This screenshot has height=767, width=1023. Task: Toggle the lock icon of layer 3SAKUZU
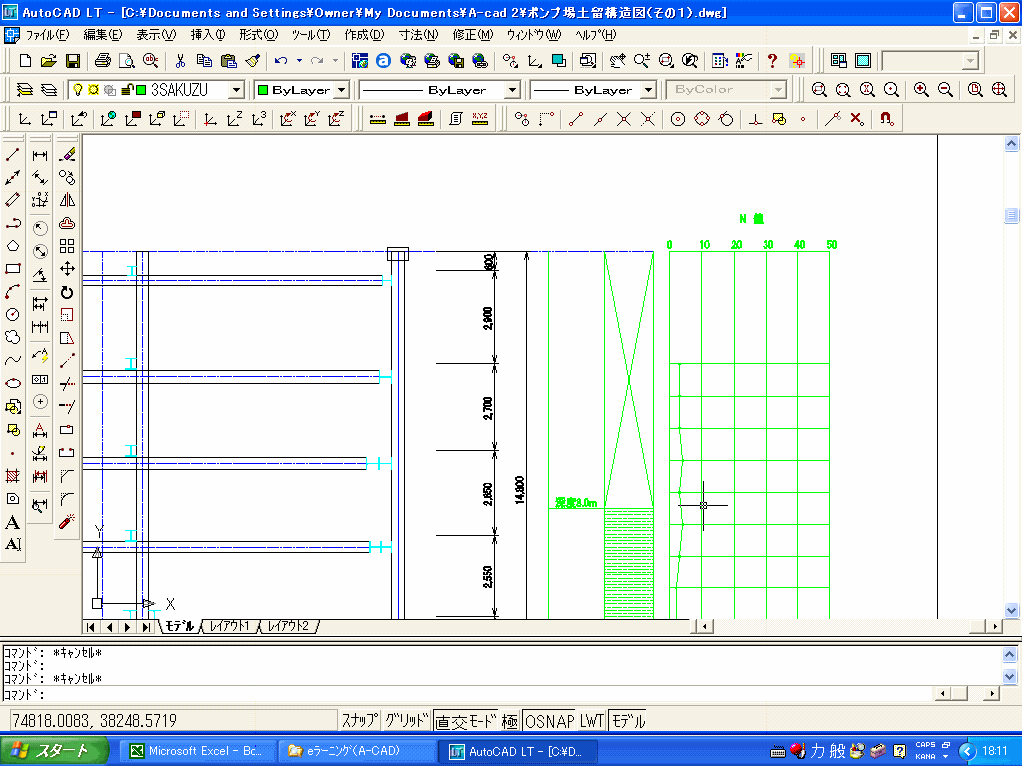coord(127,89)
